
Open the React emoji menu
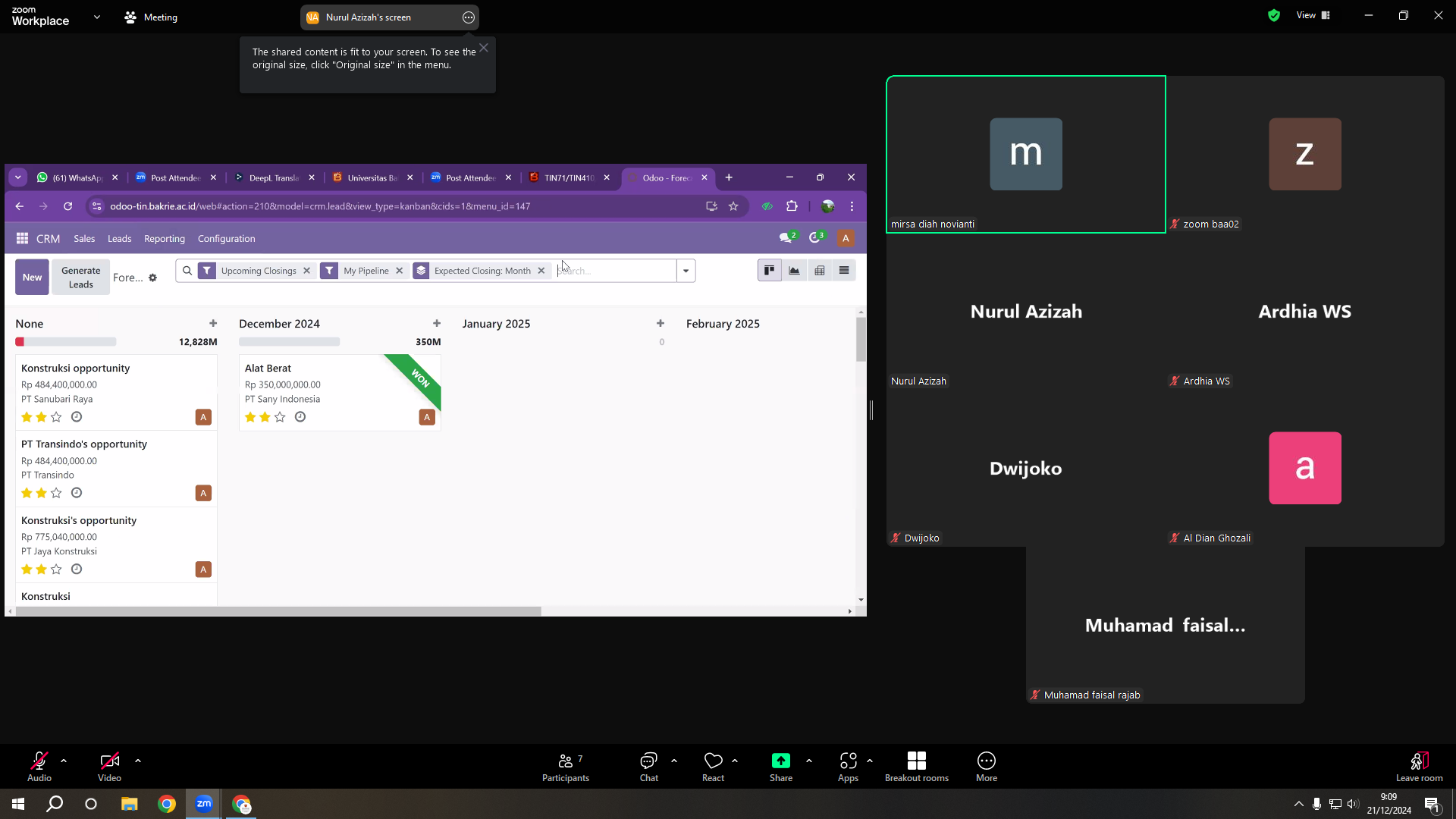[x=713, y=766]
